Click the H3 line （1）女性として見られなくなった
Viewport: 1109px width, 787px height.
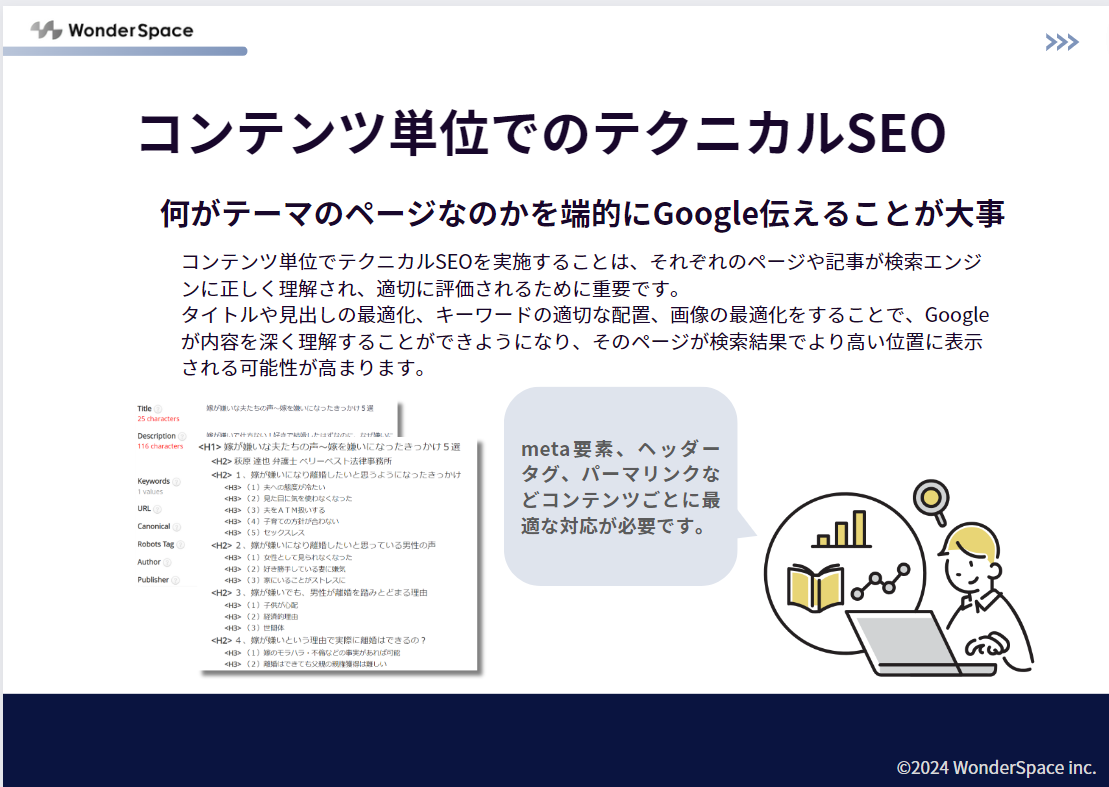[288, 557]
